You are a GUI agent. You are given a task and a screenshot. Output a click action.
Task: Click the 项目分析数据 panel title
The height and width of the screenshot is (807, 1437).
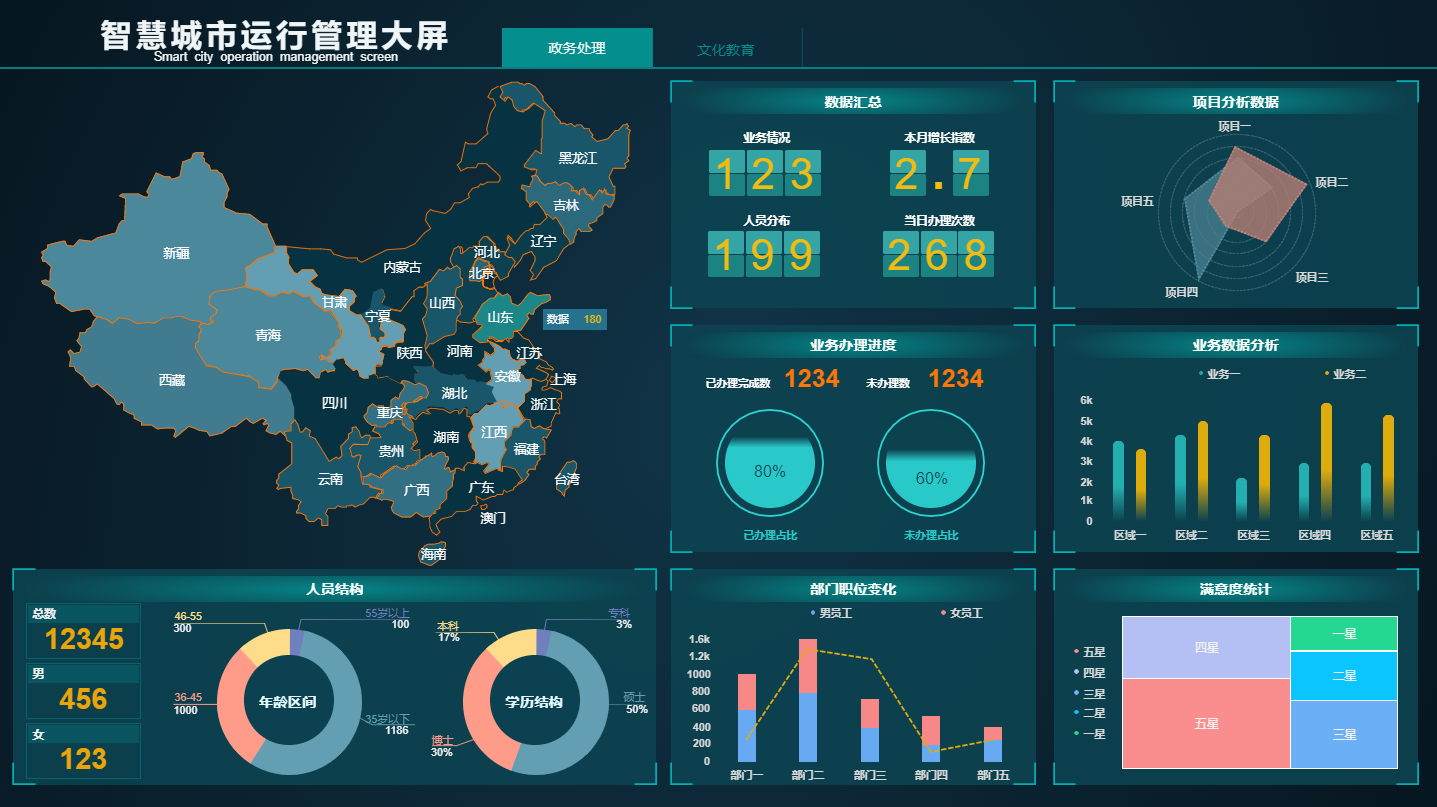[x=1235, y=102]
